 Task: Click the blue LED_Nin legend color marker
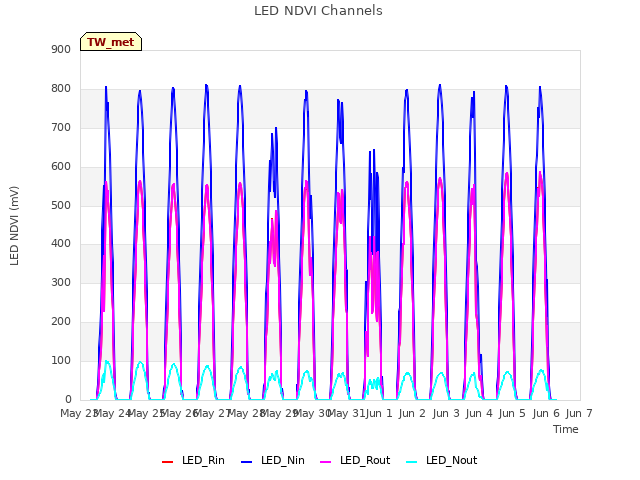click(x=247, y=462)
